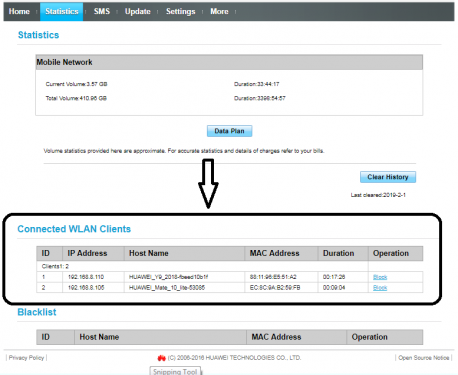The height and width of the screenshot is (375, 458).
Task: Click the Huawei Technologies copyright text
Action: pos(234,358)
